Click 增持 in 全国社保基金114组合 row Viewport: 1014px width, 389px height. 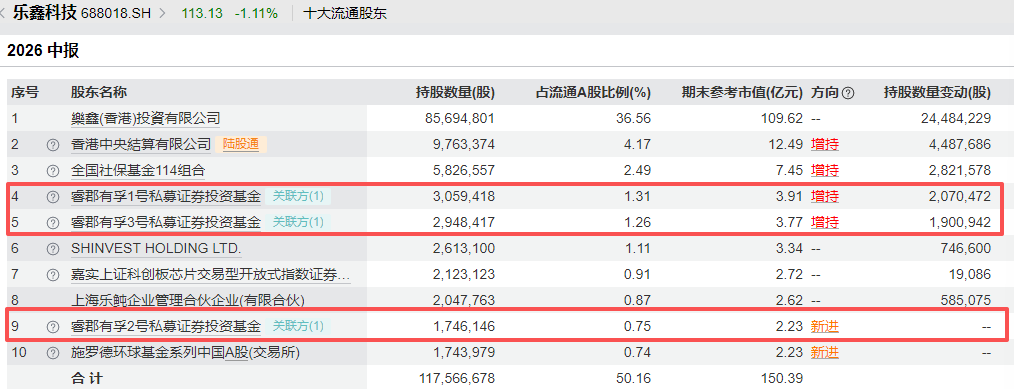pyautogui.click(x=825, y=171)
